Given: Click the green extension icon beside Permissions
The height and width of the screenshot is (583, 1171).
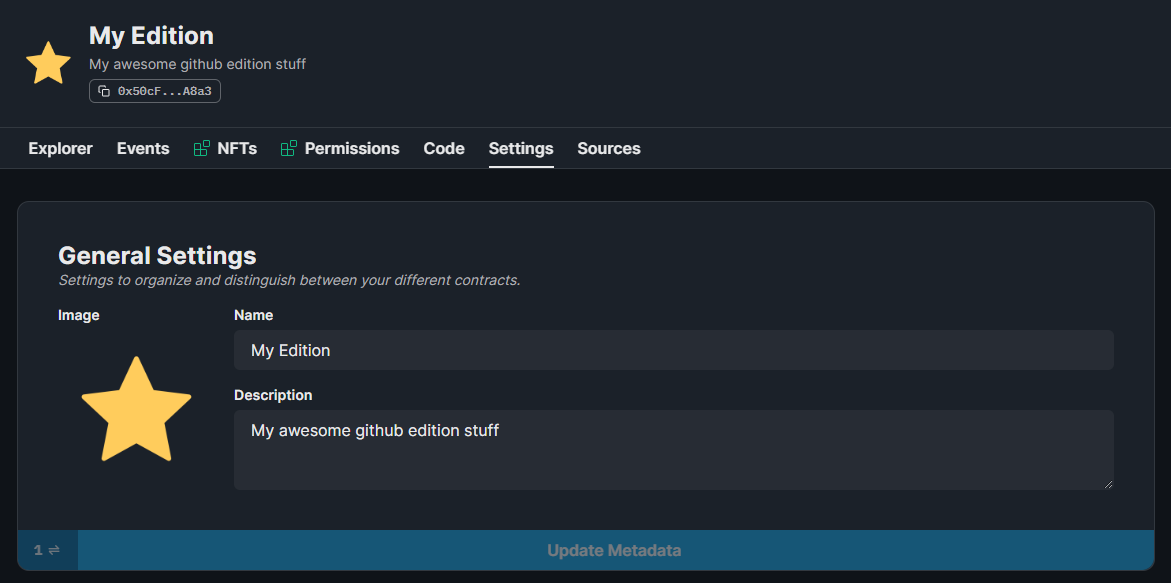Looking at the screenshot, I should click(x=289, y=147).
